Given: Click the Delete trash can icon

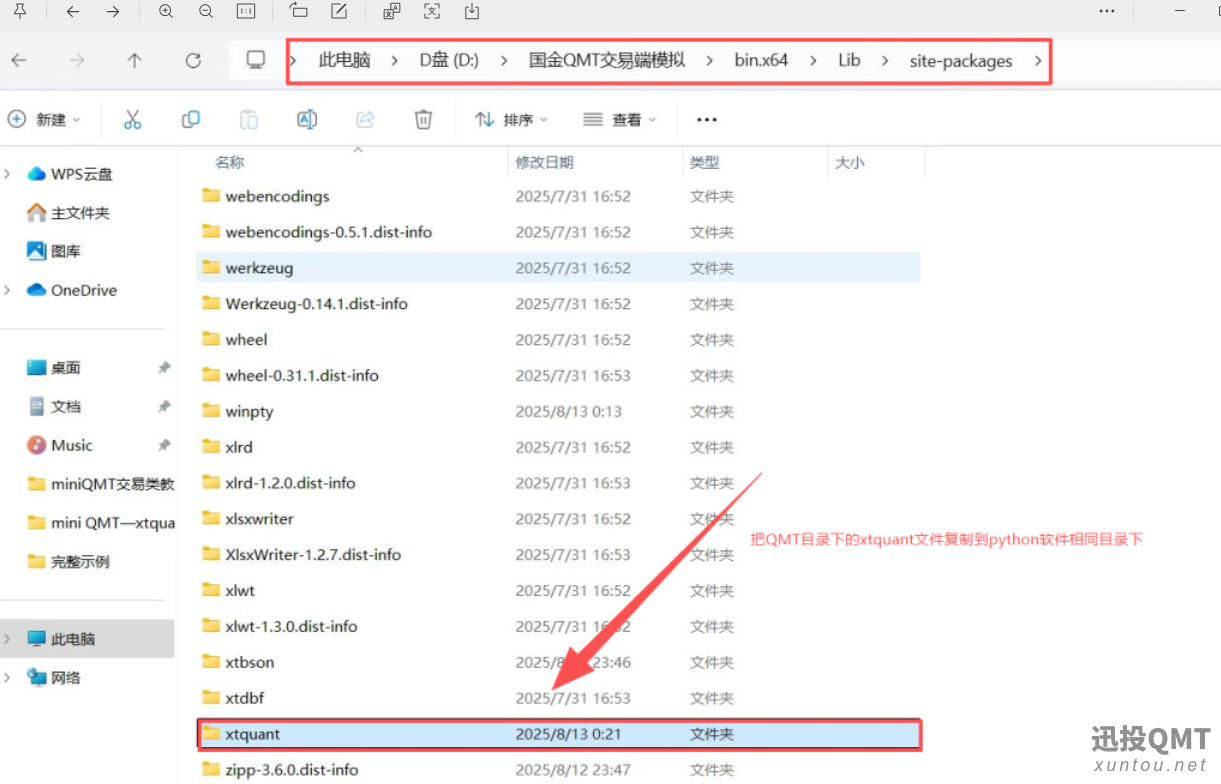Looking at the screenshot, I should click(423, 120).
